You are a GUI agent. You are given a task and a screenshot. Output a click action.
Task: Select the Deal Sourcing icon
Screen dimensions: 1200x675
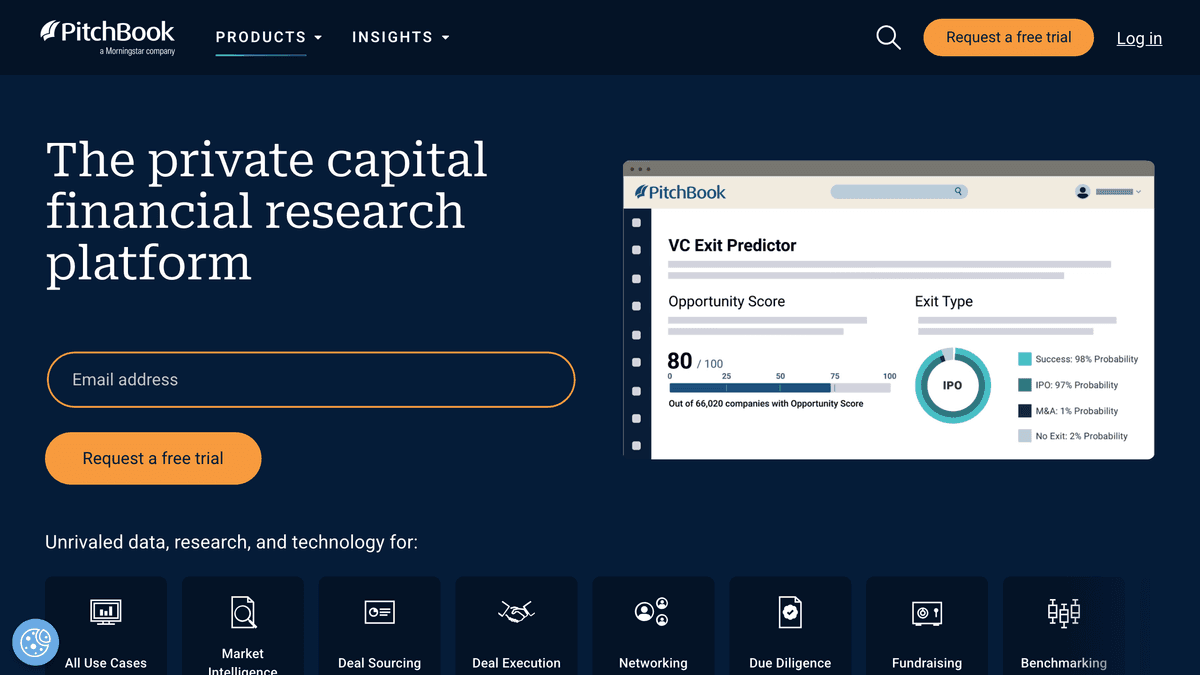(380, 611)
